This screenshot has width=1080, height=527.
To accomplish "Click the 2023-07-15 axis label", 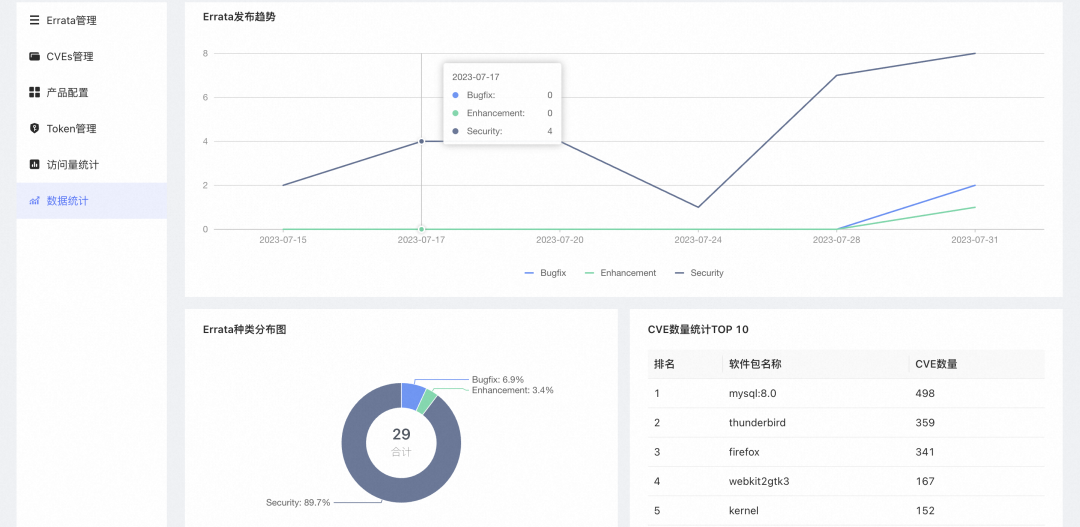I will pos(283,240).
